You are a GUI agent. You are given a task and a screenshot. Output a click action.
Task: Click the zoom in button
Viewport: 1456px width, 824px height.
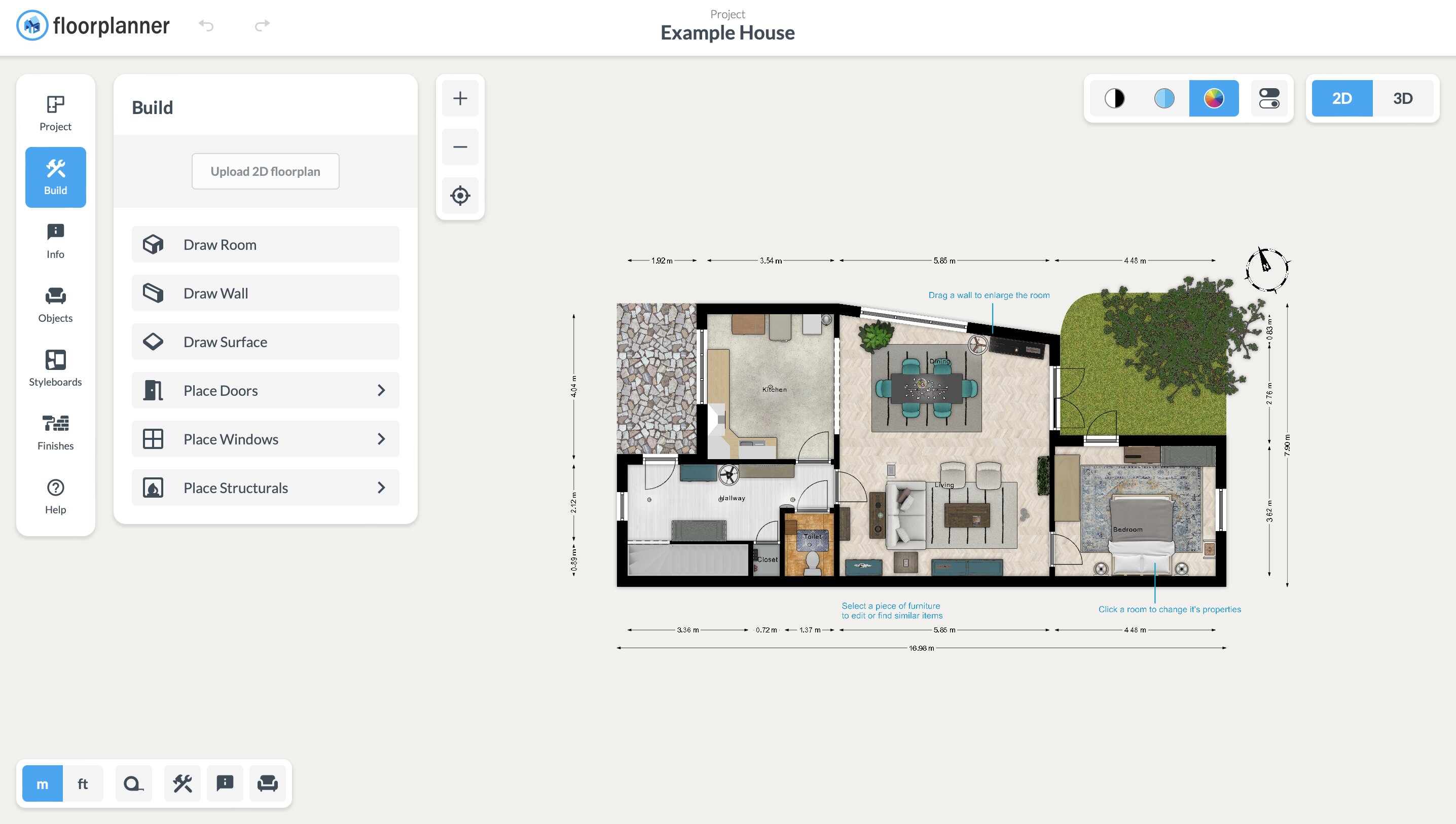click(459, 97)
